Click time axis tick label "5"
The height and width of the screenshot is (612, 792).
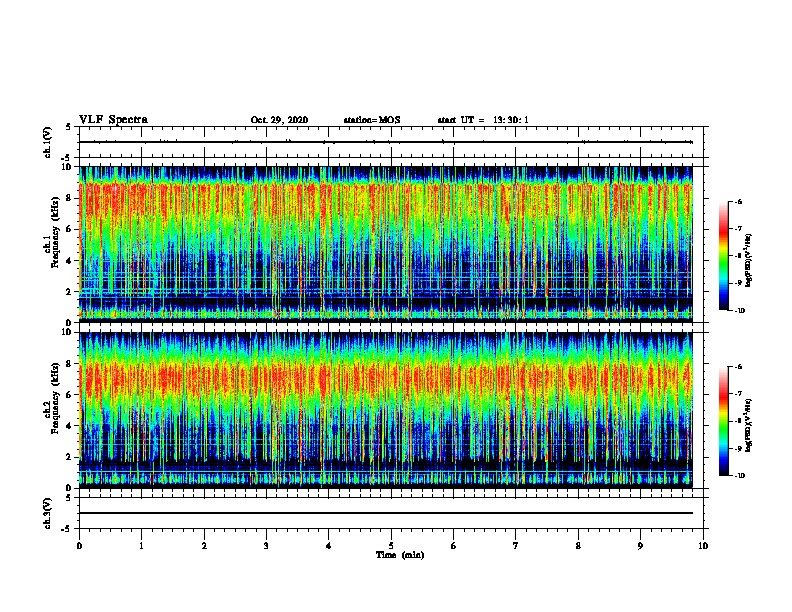tap(391, 546)
